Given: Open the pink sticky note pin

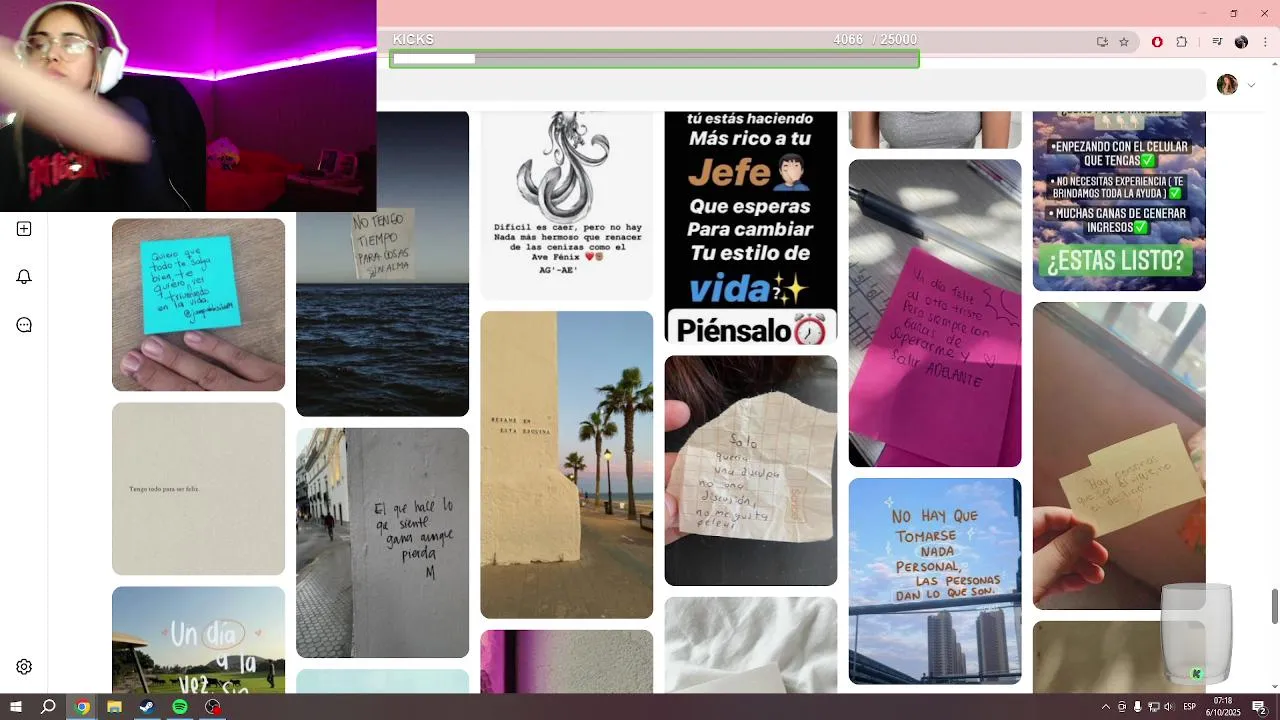Looking at the screenshot, I should click(935, 313).
